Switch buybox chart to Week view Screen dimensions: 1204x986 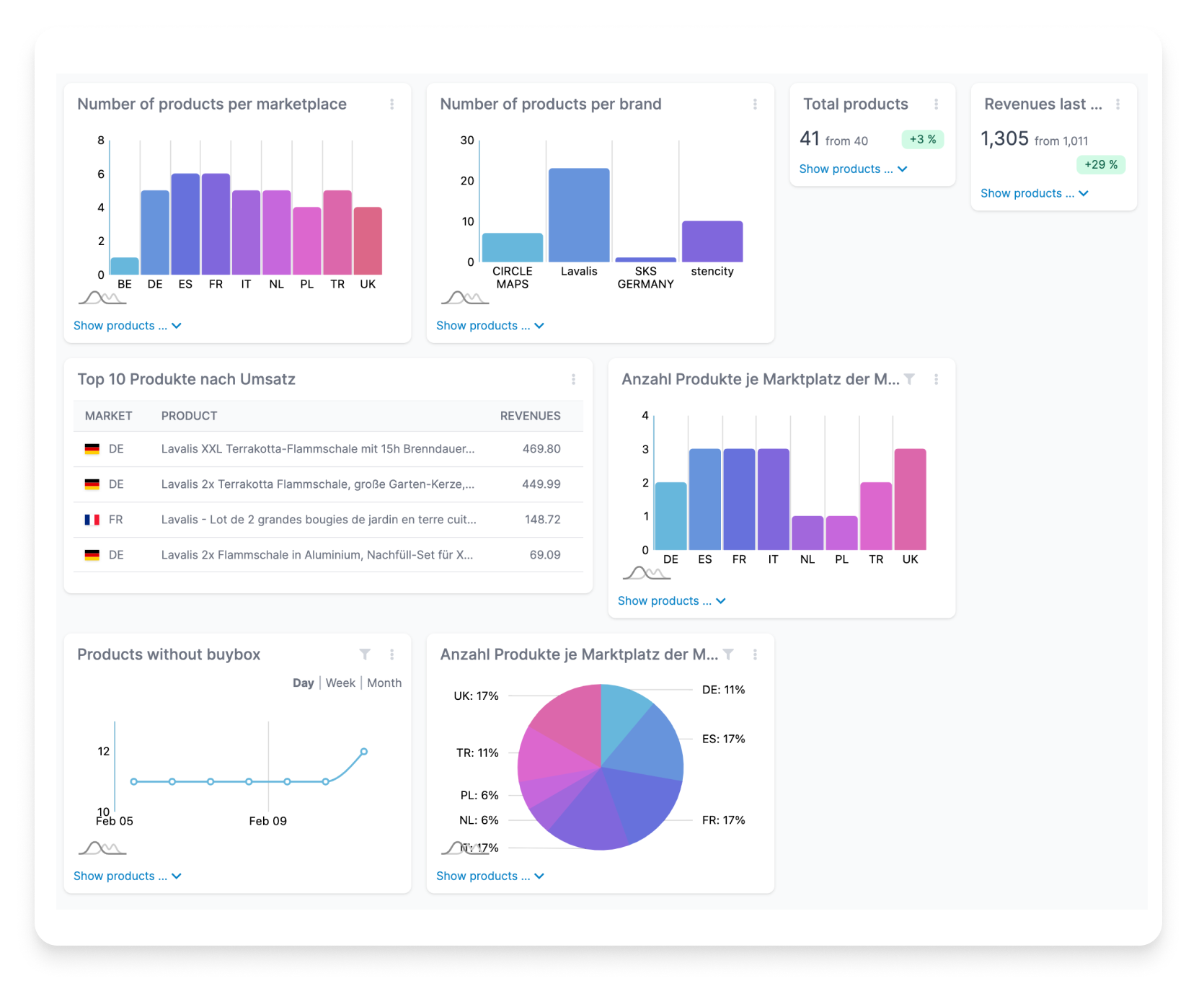coord(340,683)
